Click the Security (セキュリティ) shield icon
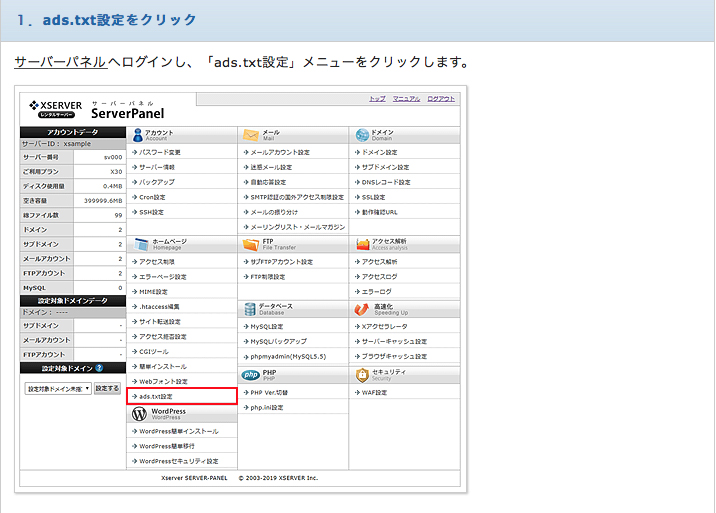 (362, 375)
